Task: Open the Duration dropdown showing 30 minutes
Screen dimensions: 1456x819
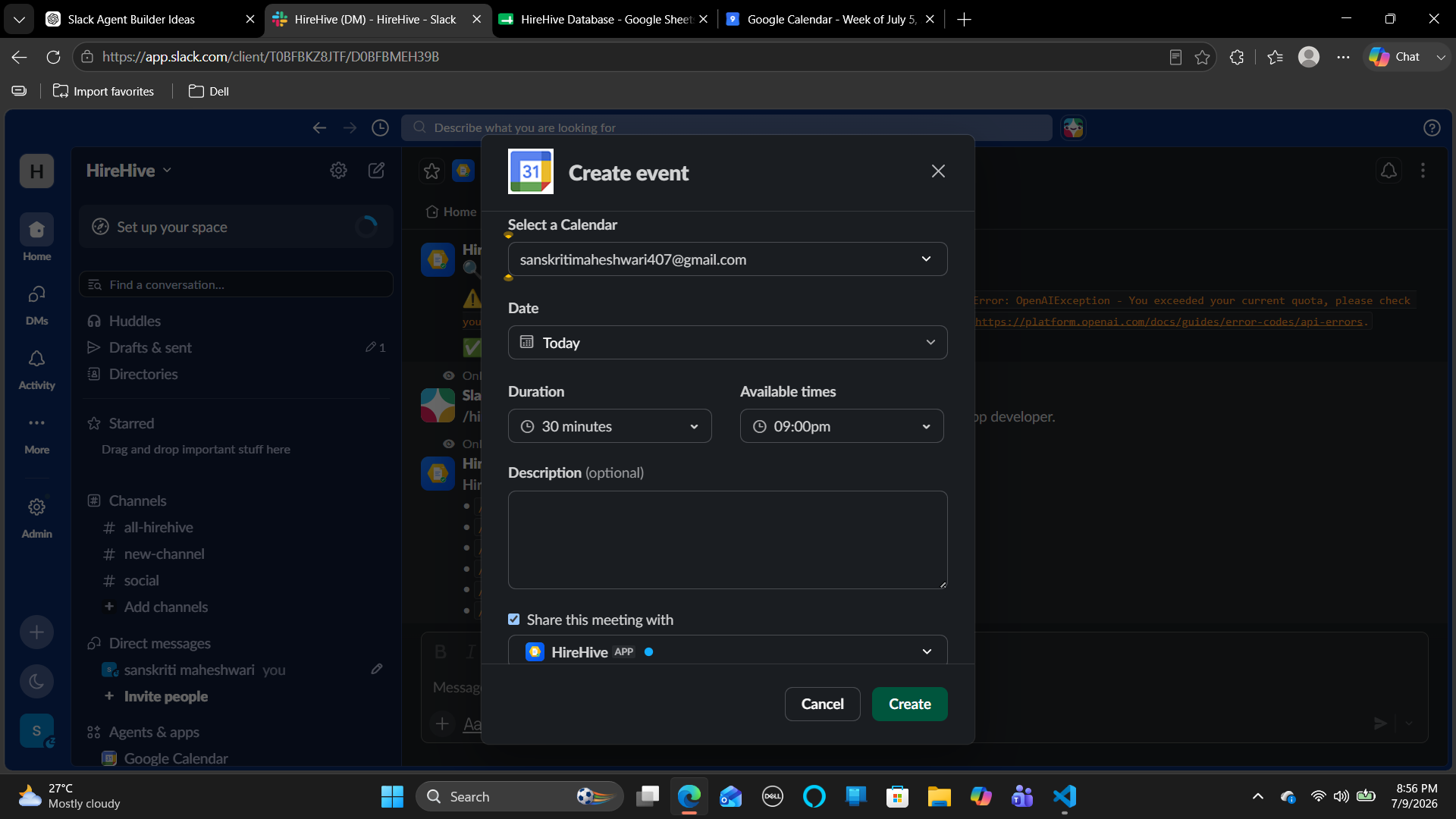Action: click(x=610, y=426)
